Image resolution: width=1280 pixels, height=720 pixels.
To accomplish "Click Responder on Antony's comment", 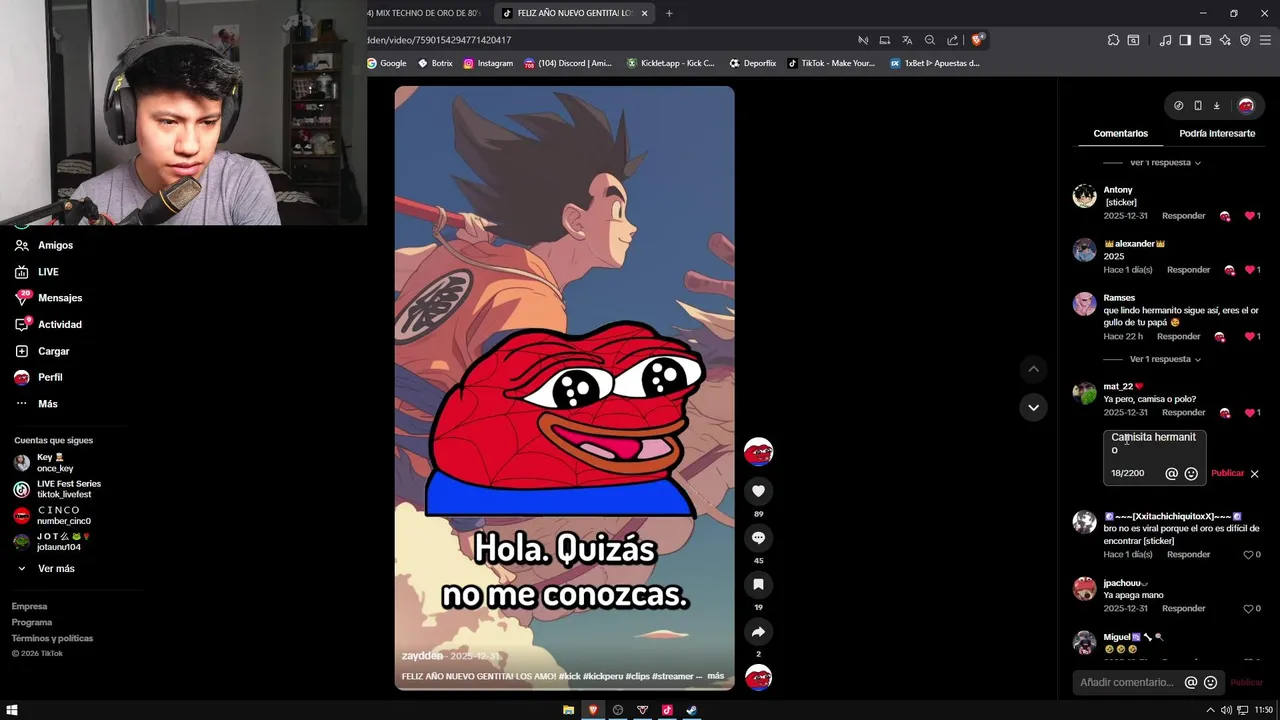I will point(1183,216).
